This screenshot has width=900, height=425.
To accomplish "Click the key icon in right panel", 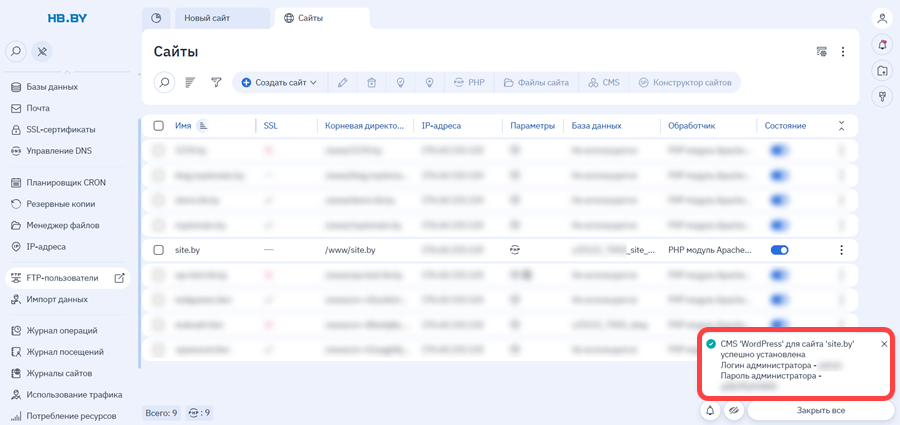I will [882, 98].
